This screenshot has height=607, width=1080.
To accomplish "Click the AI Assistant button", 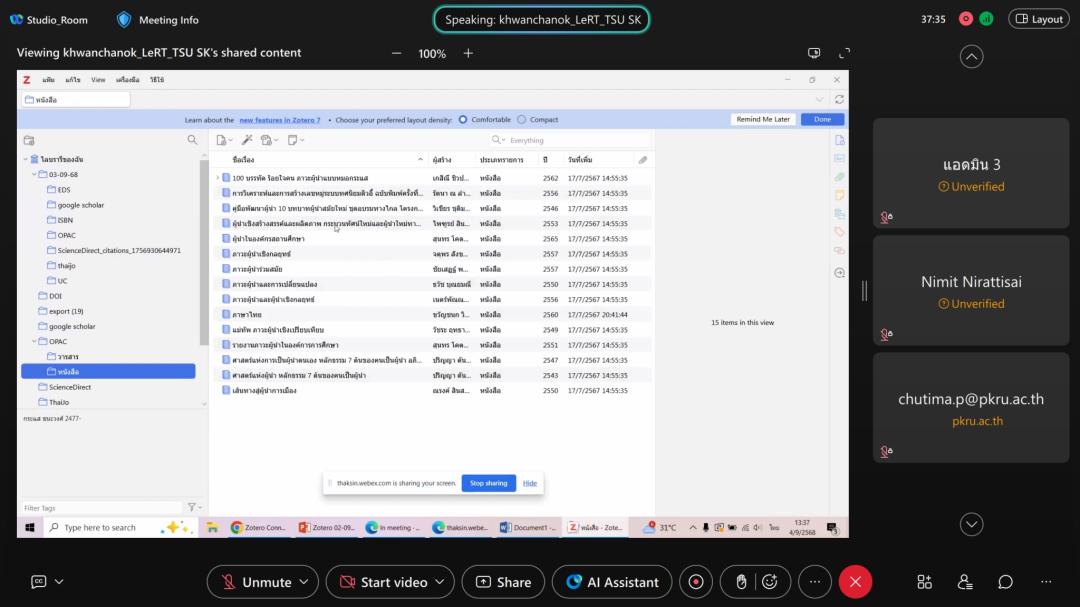I will [612, 582].
